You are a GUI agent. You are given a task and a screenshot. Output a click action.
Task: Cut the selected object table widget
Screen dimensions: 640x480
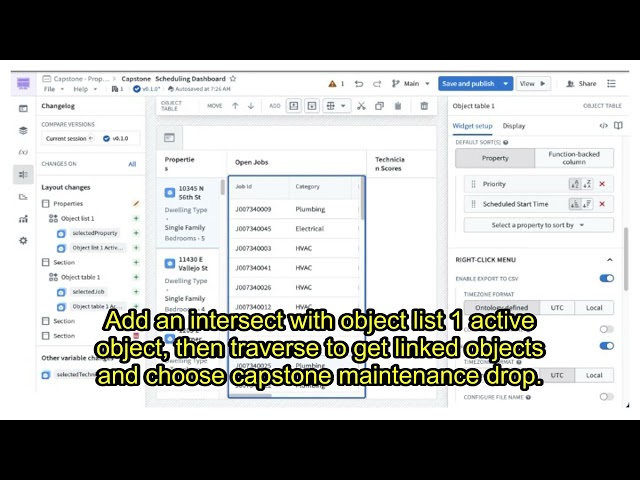(x=361, y=106)
